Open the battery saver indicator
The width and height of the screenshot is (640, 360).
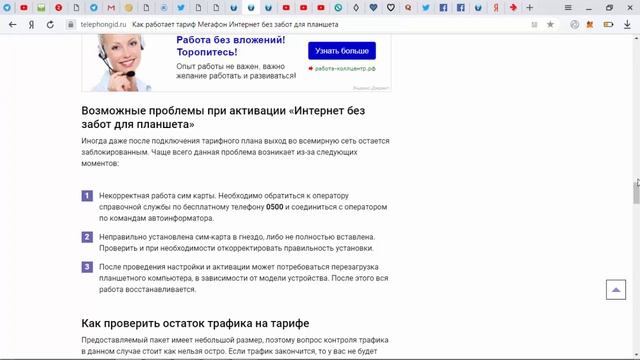tap(608, 24)
